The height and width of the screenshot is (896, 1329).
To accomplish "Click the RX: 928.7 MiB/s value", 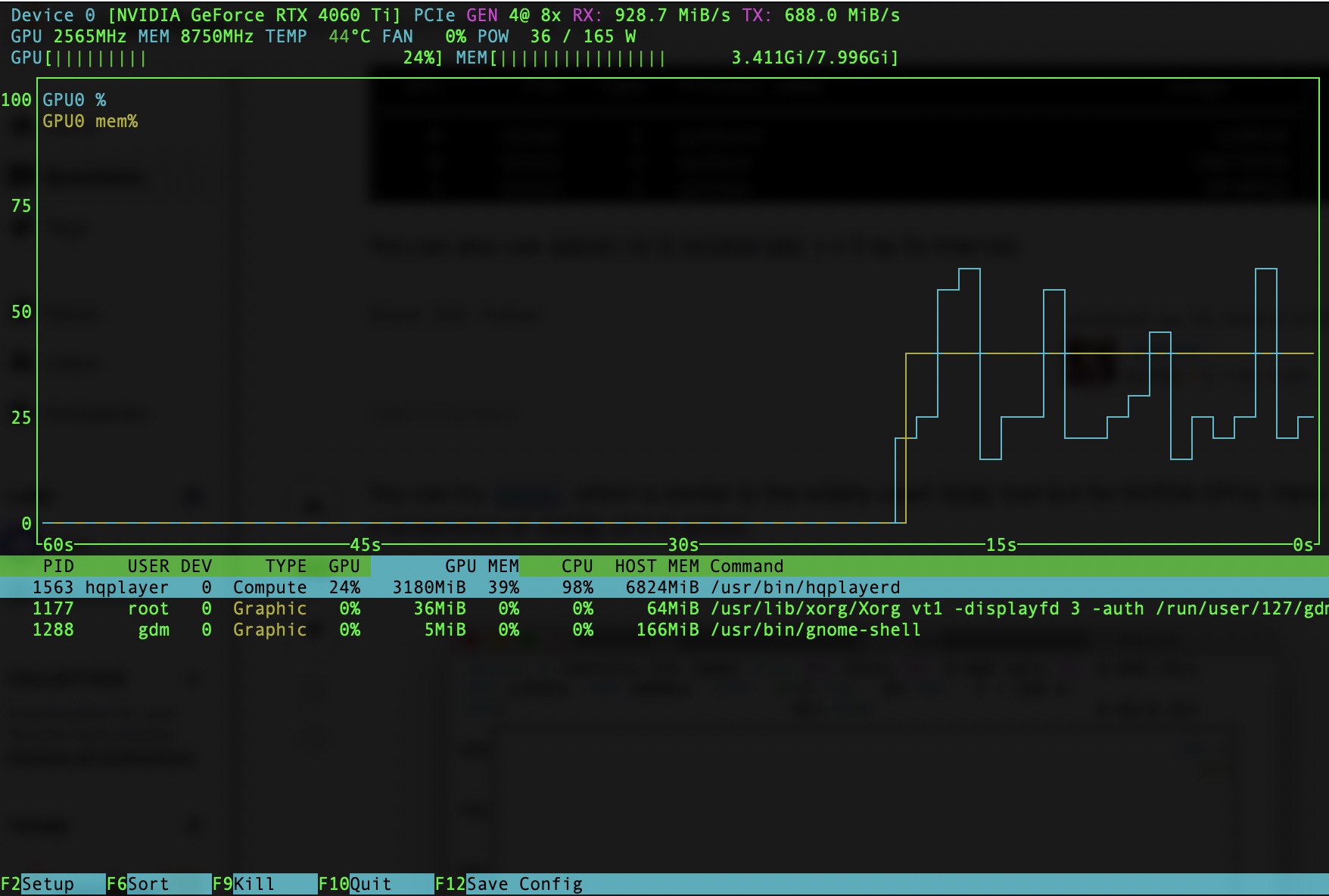I will tap(652, 15).
